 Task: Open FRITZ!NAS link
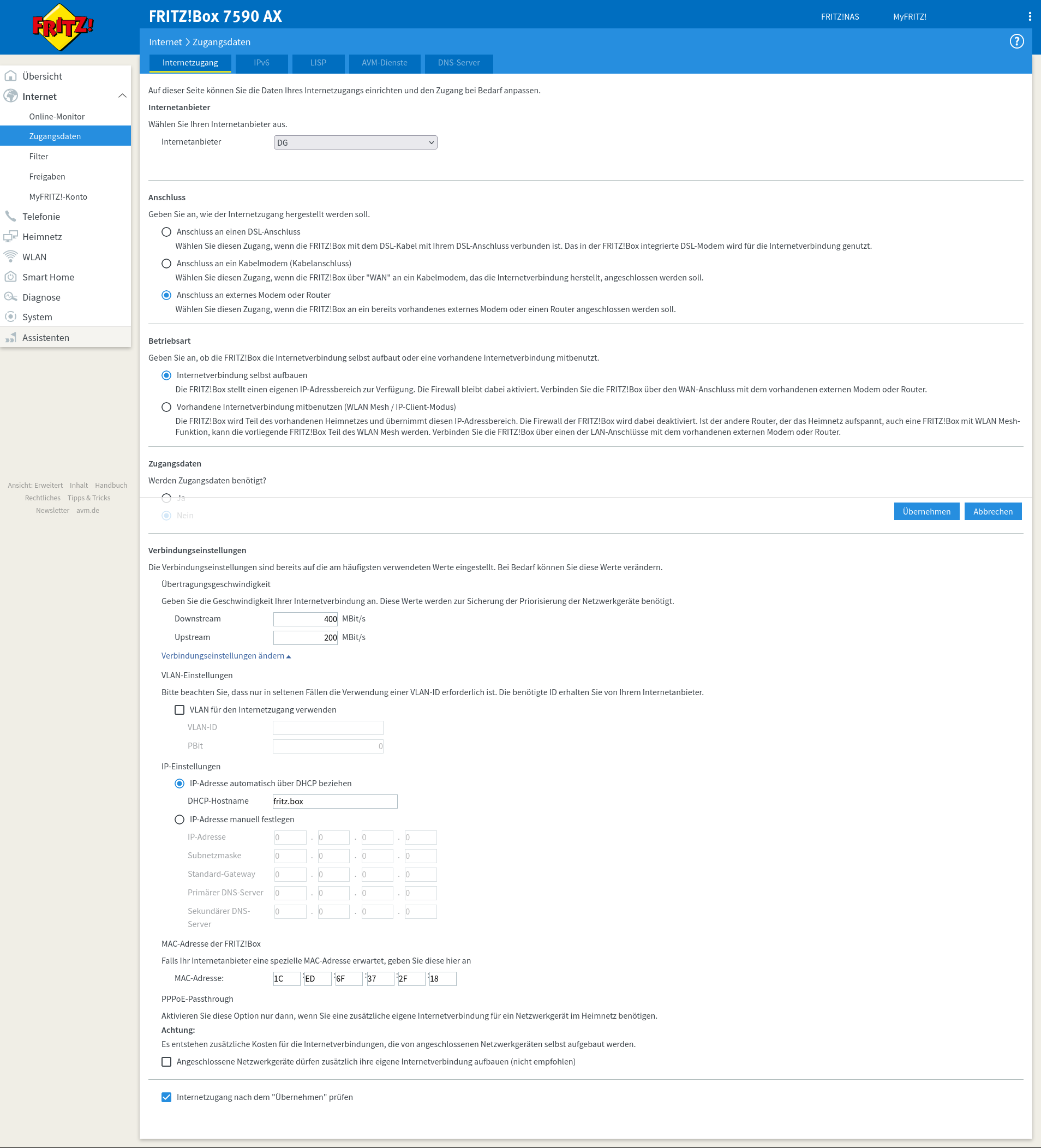(840, 16)
